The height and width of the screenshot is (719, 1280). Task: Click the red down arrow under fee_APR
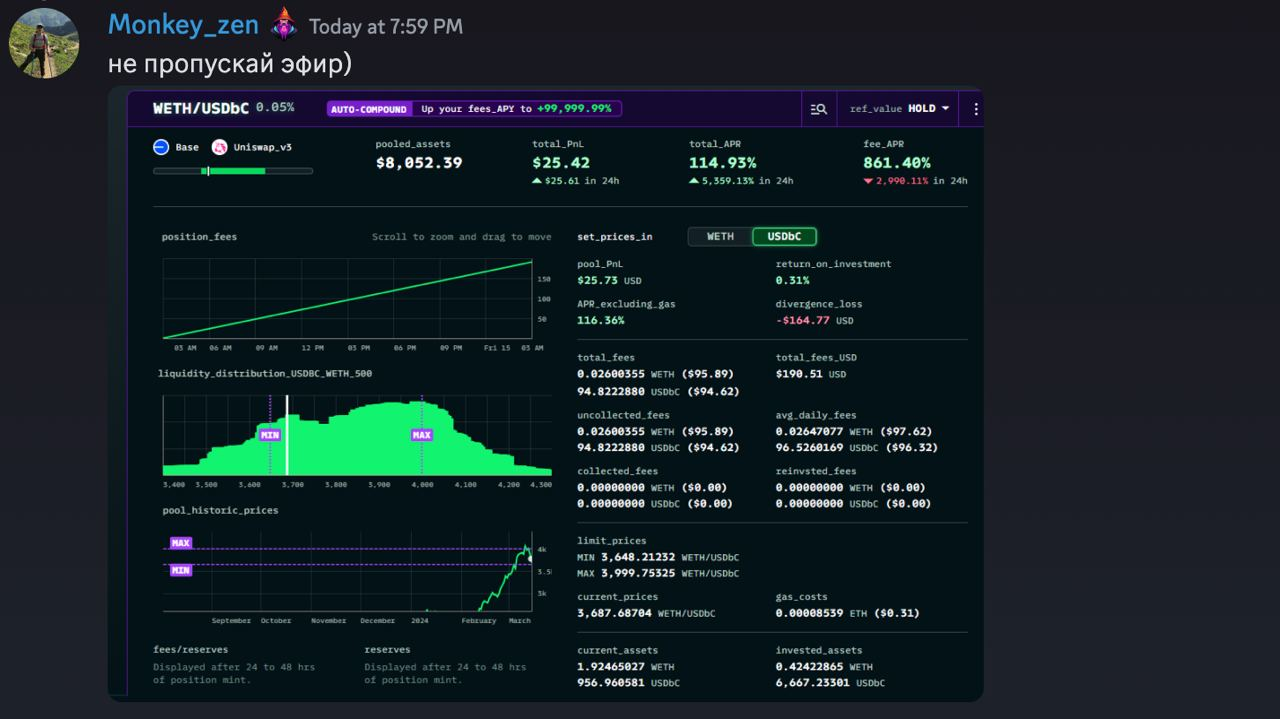(x=868, y=182)
